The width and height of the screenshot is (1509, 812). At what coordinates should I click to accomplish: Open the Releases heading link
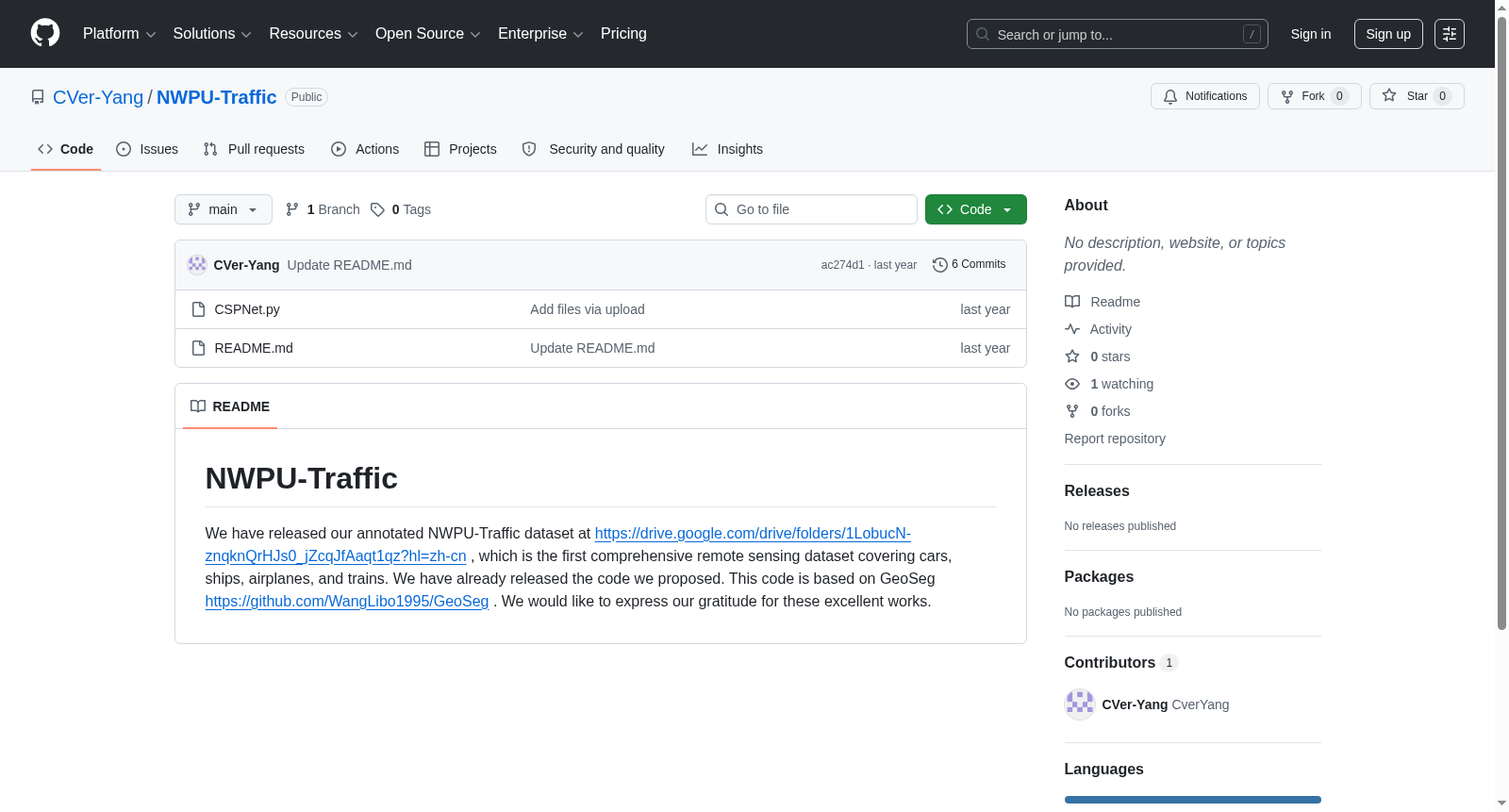pyautogui.click(x=1097, y=491)
